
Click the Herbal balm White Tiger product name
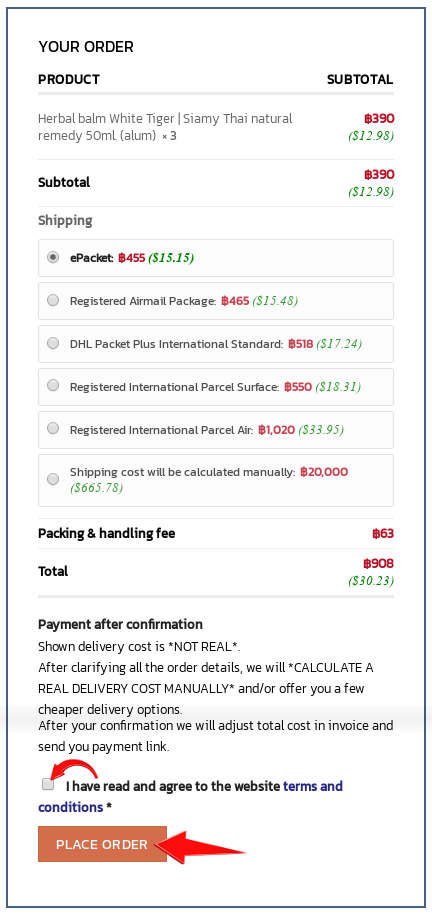tap(165, 127)
